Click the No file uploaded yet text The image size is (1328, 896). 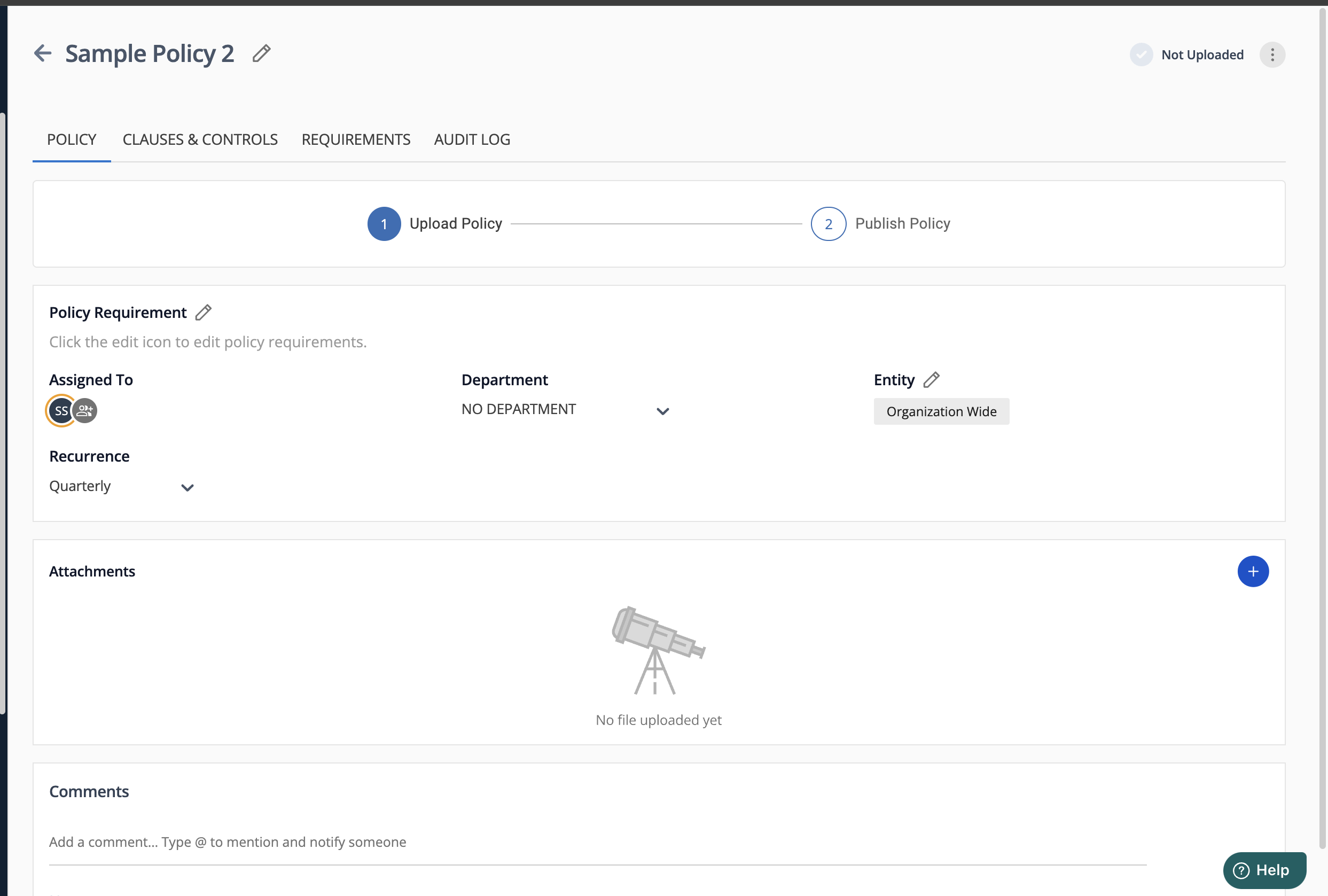(x=659, y=720)
